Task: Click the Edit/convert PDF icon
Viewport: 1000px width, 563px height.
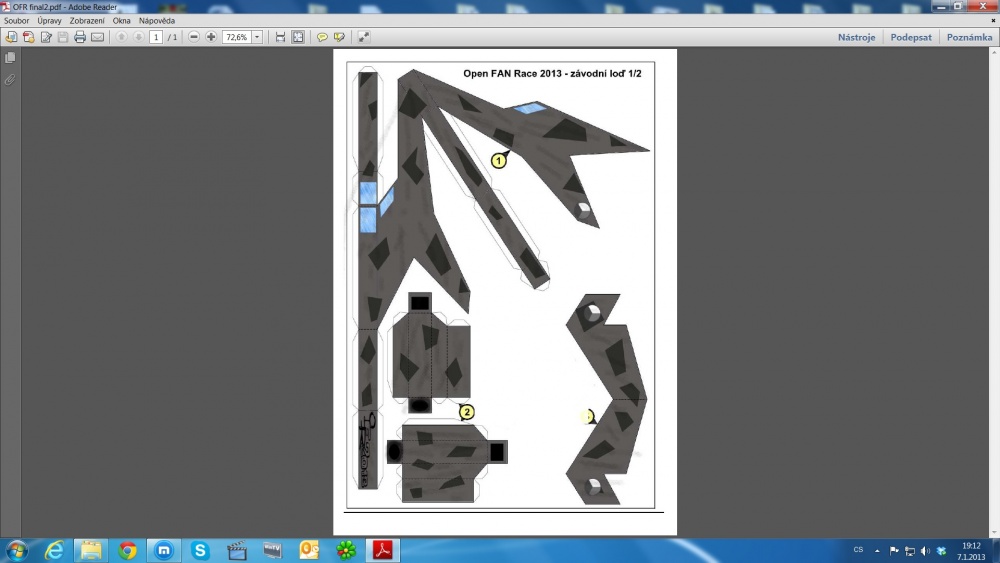Action: click(x=46, y=37)
